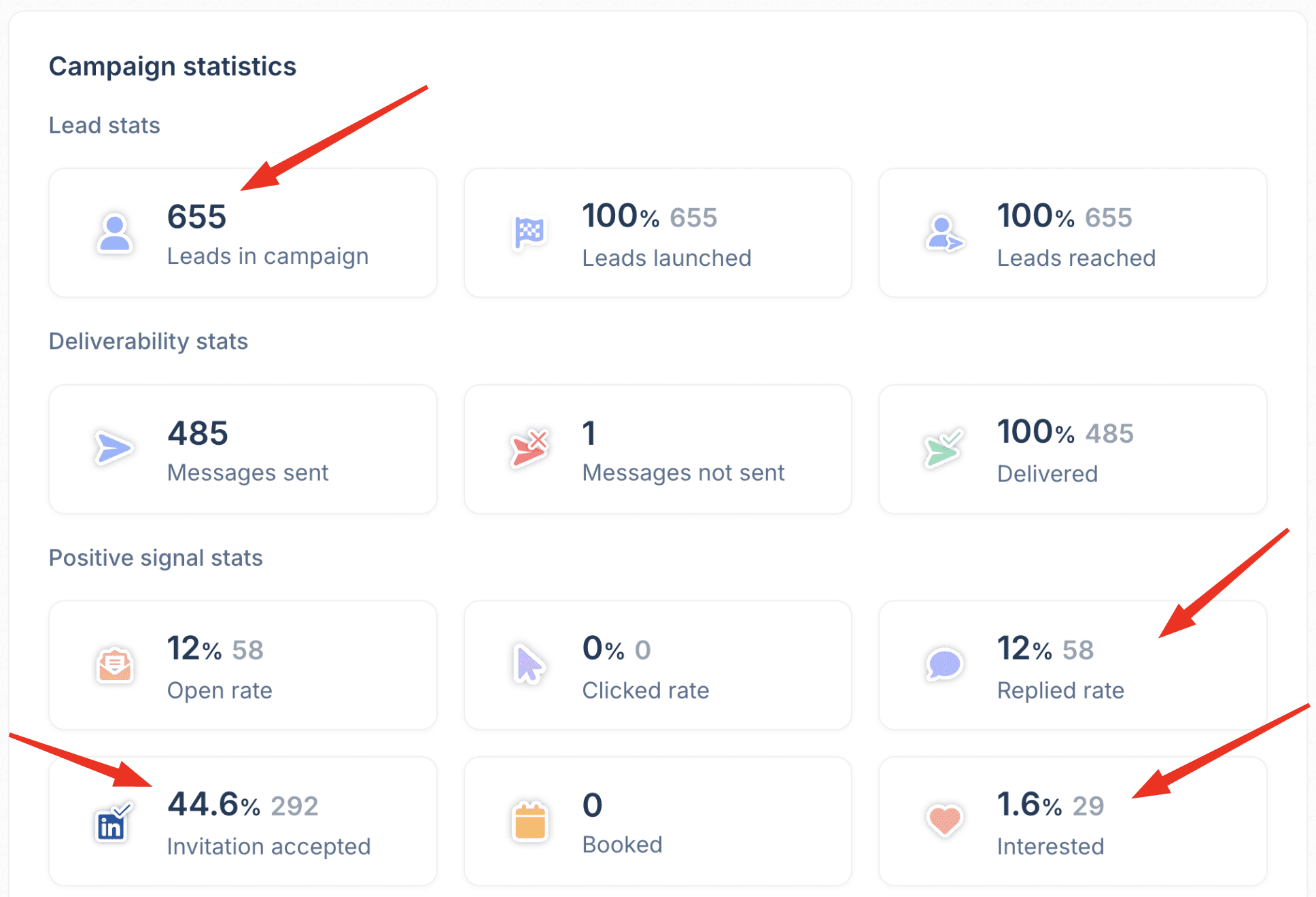Click the Interested 1.6% value
1316x897 pixels.
coord(1029,805)
